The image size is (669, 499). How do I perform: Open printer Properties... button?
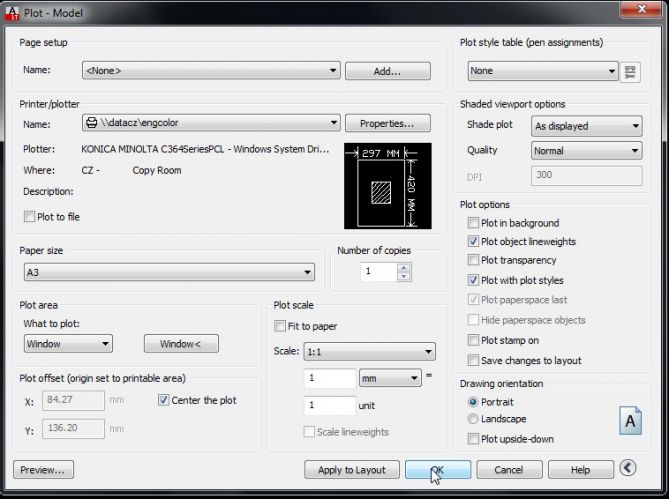[x=387, y=123]
